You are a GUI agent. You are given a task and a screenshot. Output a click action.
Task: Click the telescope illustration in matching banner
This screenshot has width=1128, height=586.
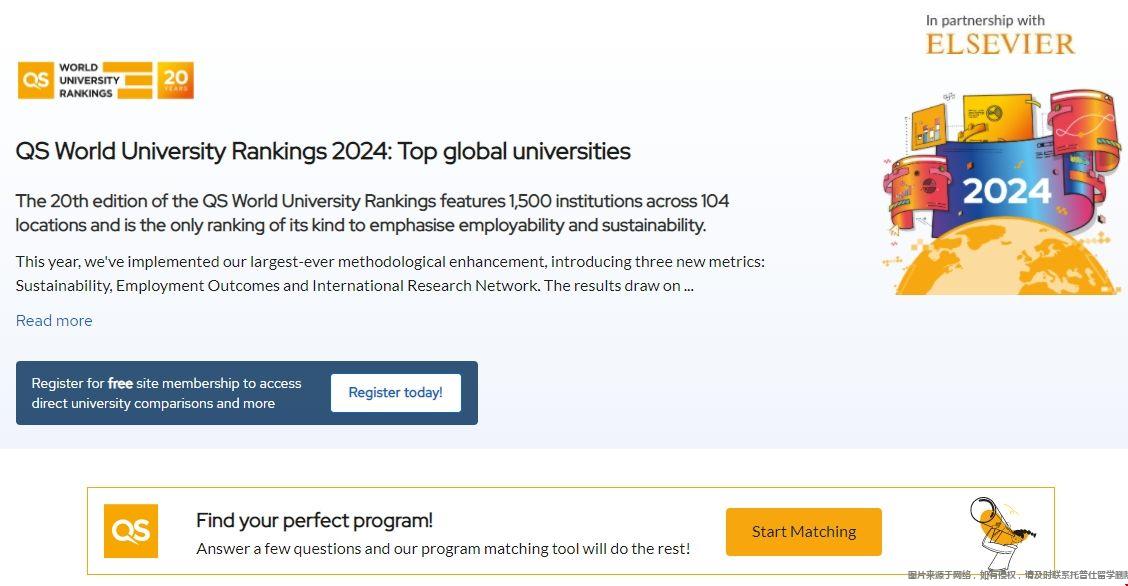point(1002,532)
